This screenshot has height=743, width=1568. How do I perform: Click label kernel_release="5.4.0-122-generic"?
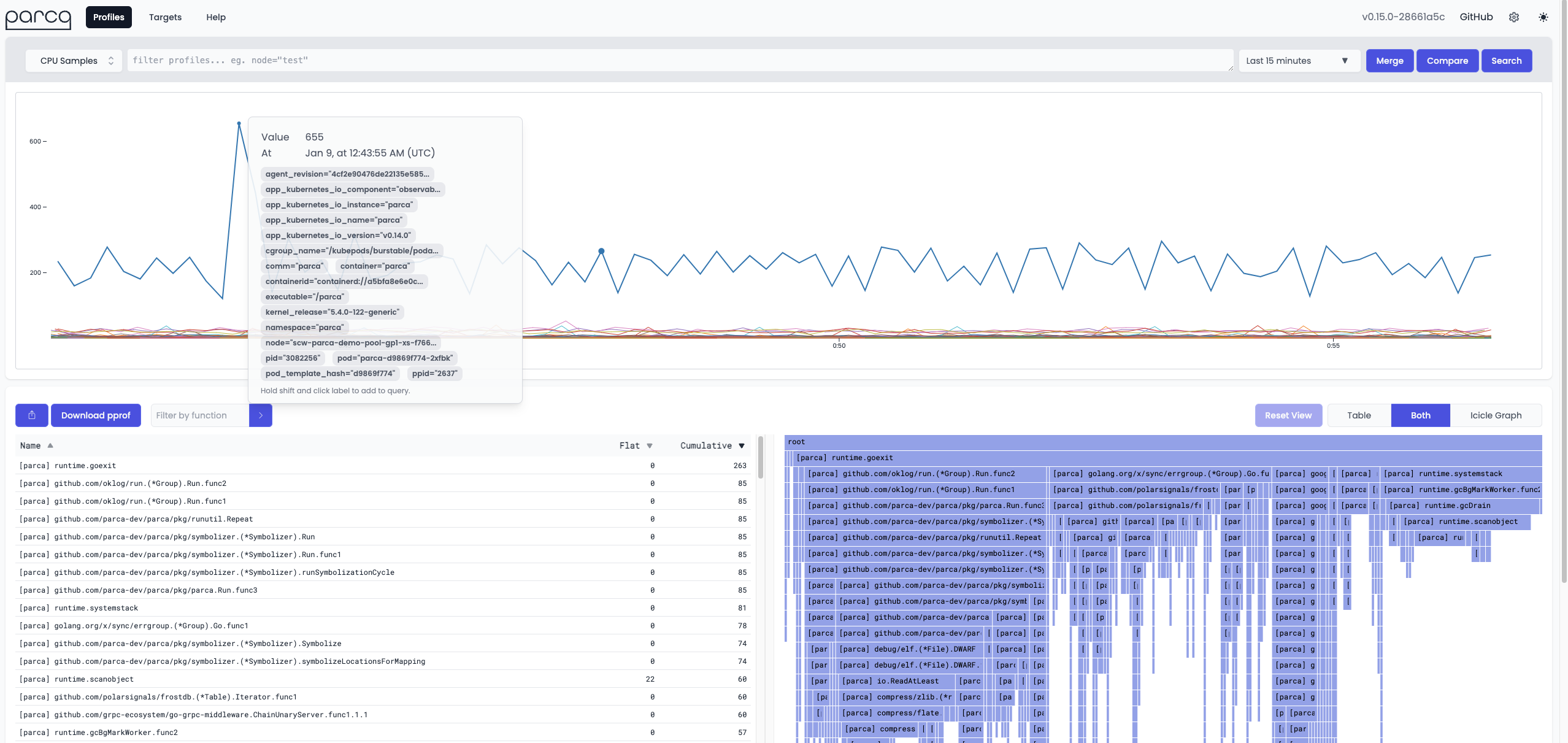point(332,312)
